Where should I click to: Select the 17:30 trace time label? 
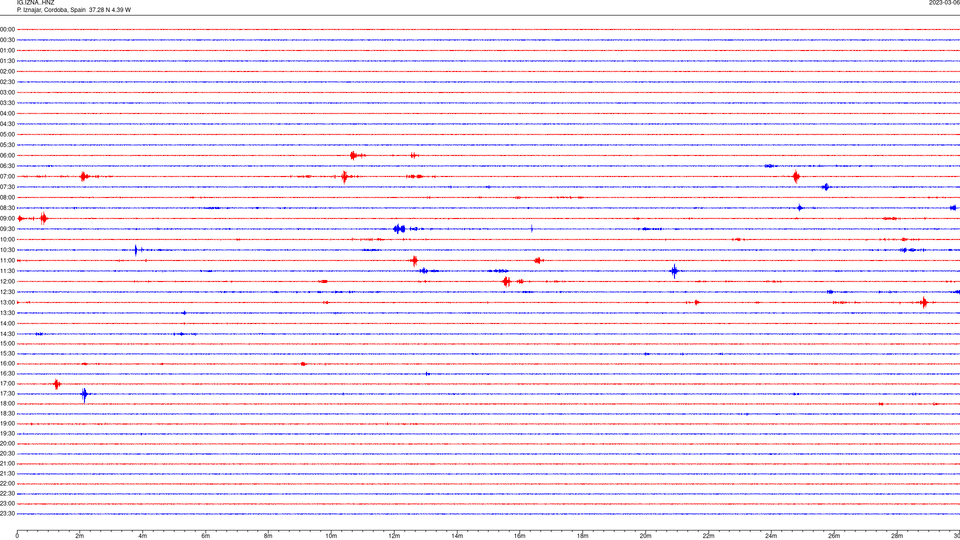coord(7,394)
